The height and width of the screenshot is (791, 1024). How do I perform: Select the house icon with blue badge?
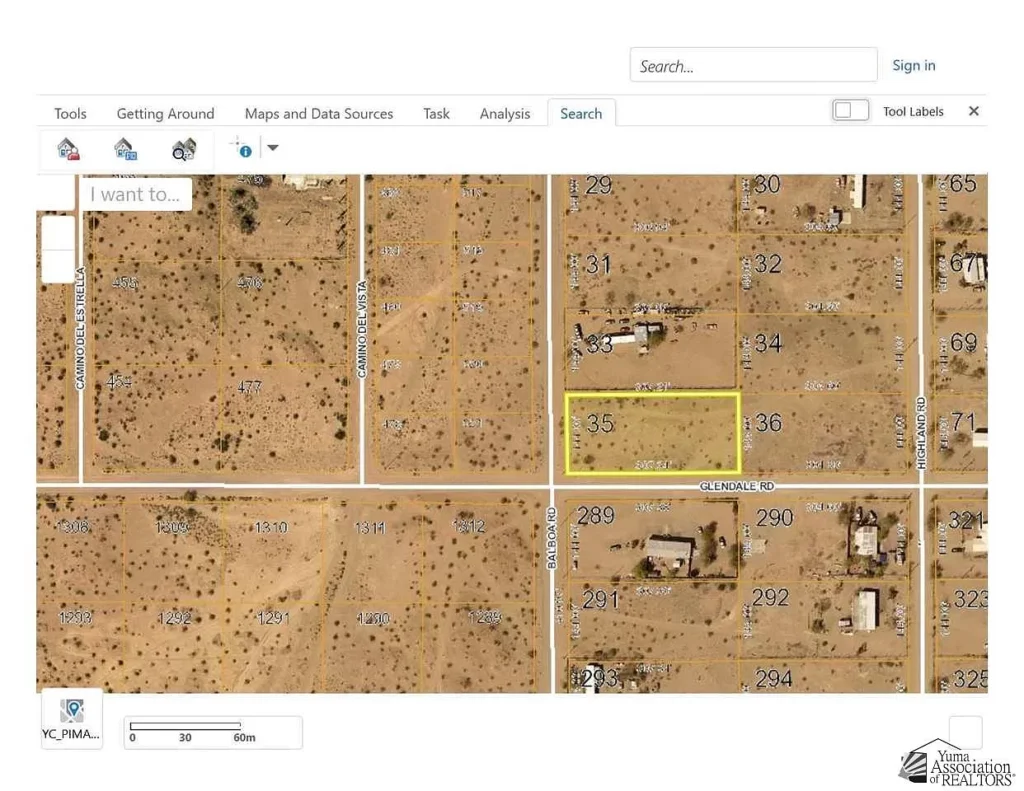coord(125,147)
